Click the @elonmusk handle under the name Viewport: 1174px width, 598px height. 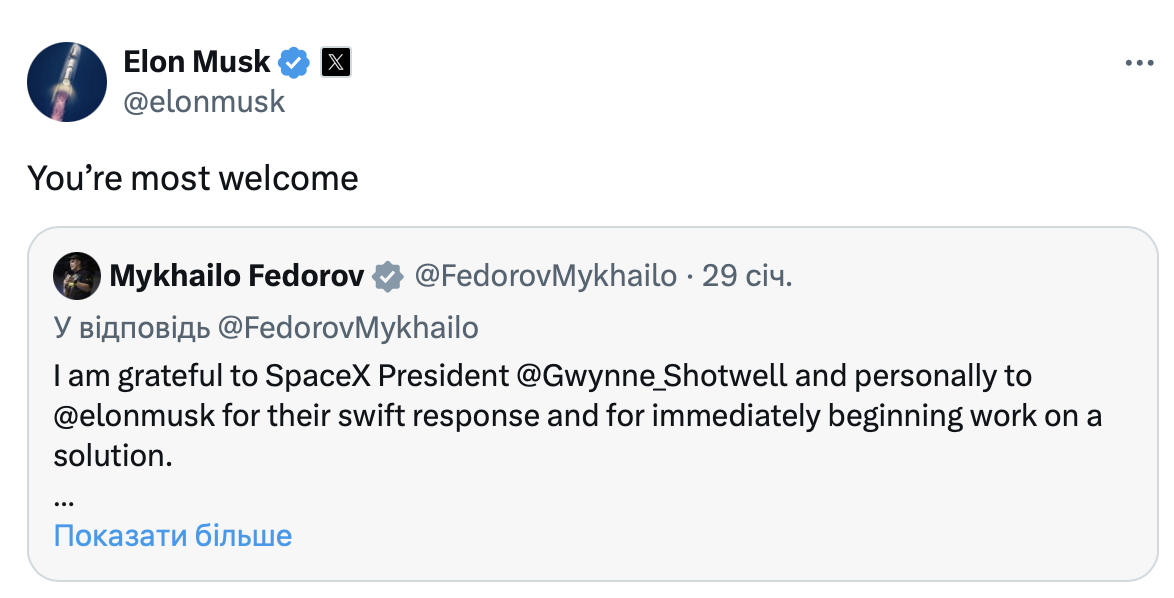coord(204,101)
